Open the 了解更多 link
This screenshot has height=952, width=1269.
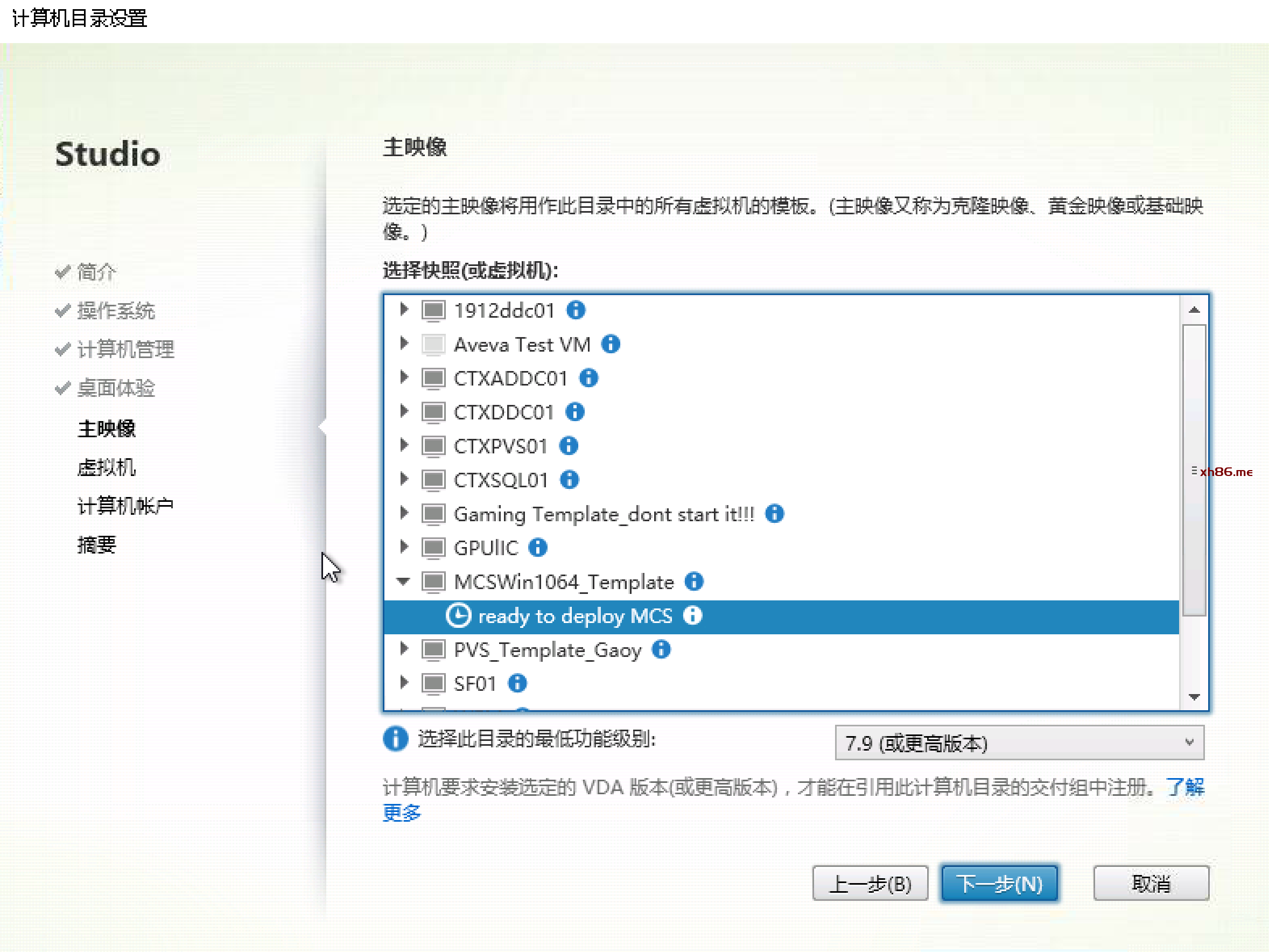tap(1184, 787)
